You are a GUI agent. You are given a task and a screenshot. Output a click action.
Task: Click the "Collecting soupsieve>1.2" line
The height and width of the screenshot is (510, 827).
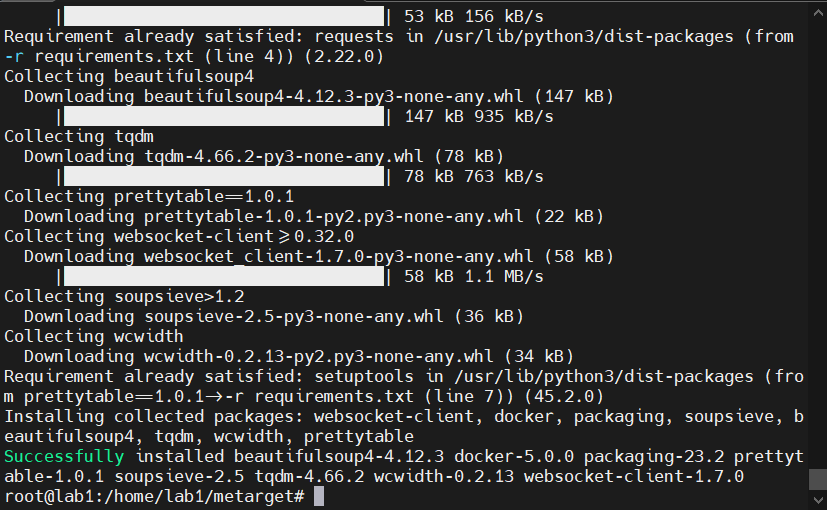point(124,296)
